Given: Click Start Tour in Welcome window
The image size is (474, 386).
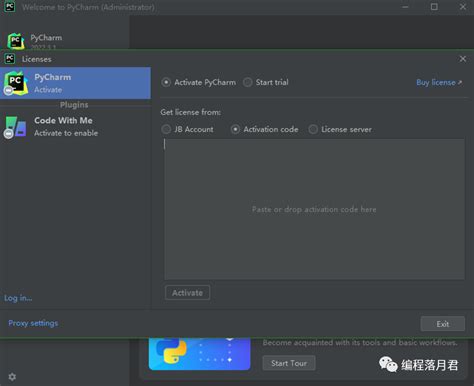Looking at the screenshot, I should pyautogui.click(x=289, y=363).
